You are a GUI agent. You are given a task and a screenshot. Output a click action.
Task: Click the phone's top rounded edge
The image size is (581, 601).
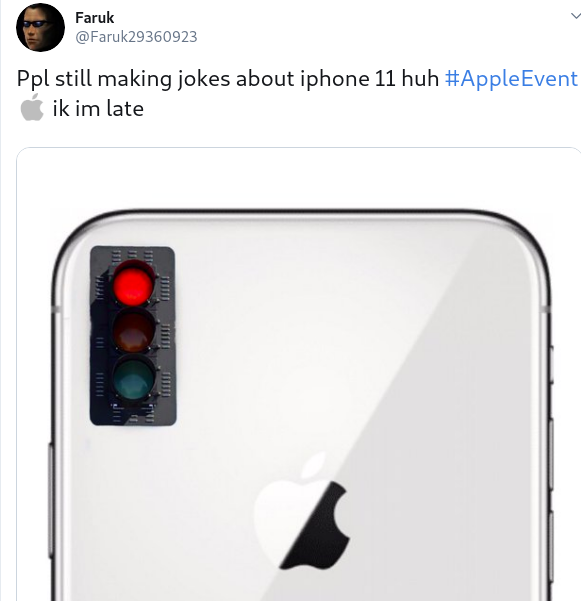[x=301, y=214]
